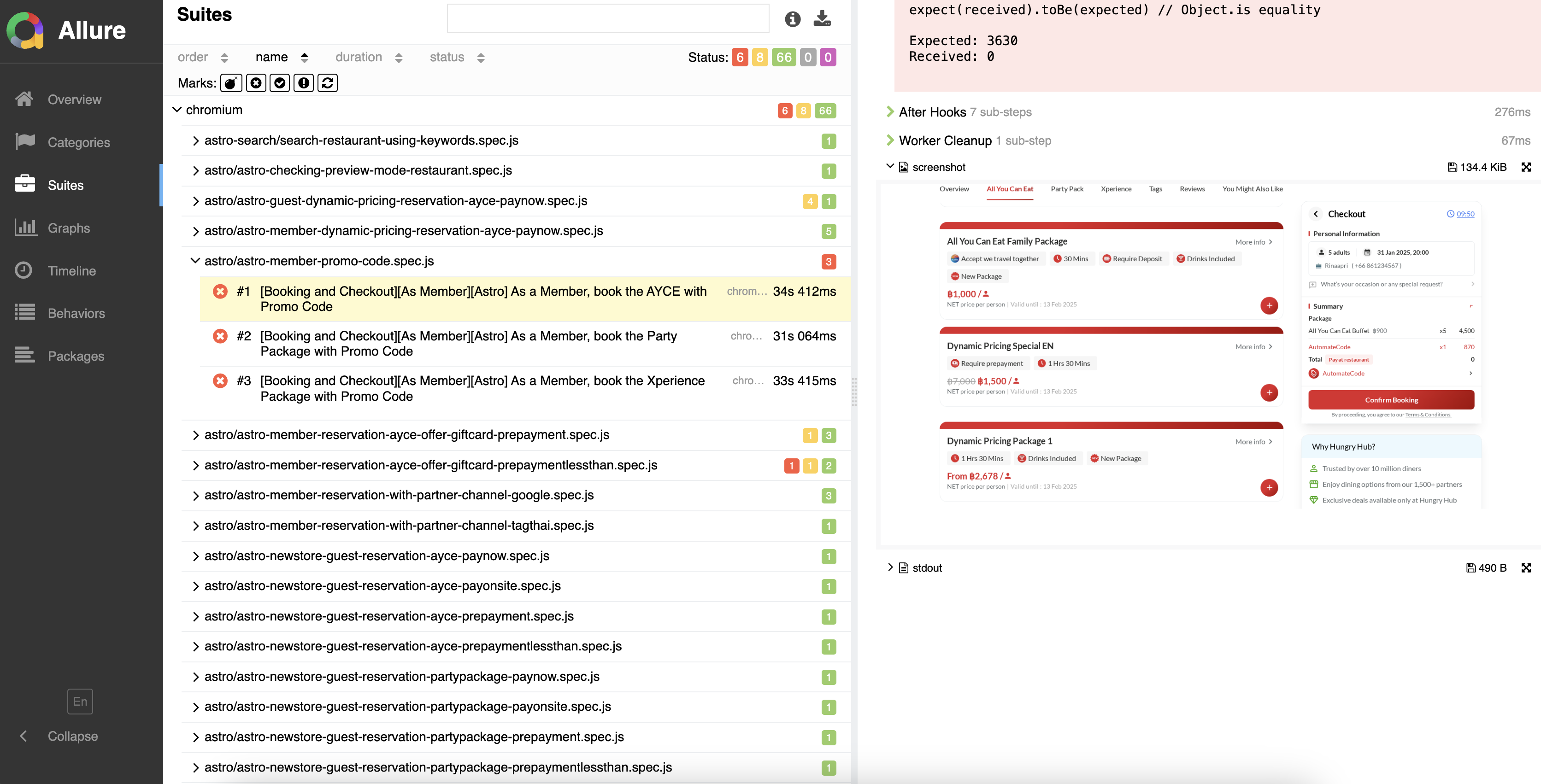Viewport: 1541px width, 784px height.
Task: Filter by red failed status count badge
Action: click(x=740, y=58)
